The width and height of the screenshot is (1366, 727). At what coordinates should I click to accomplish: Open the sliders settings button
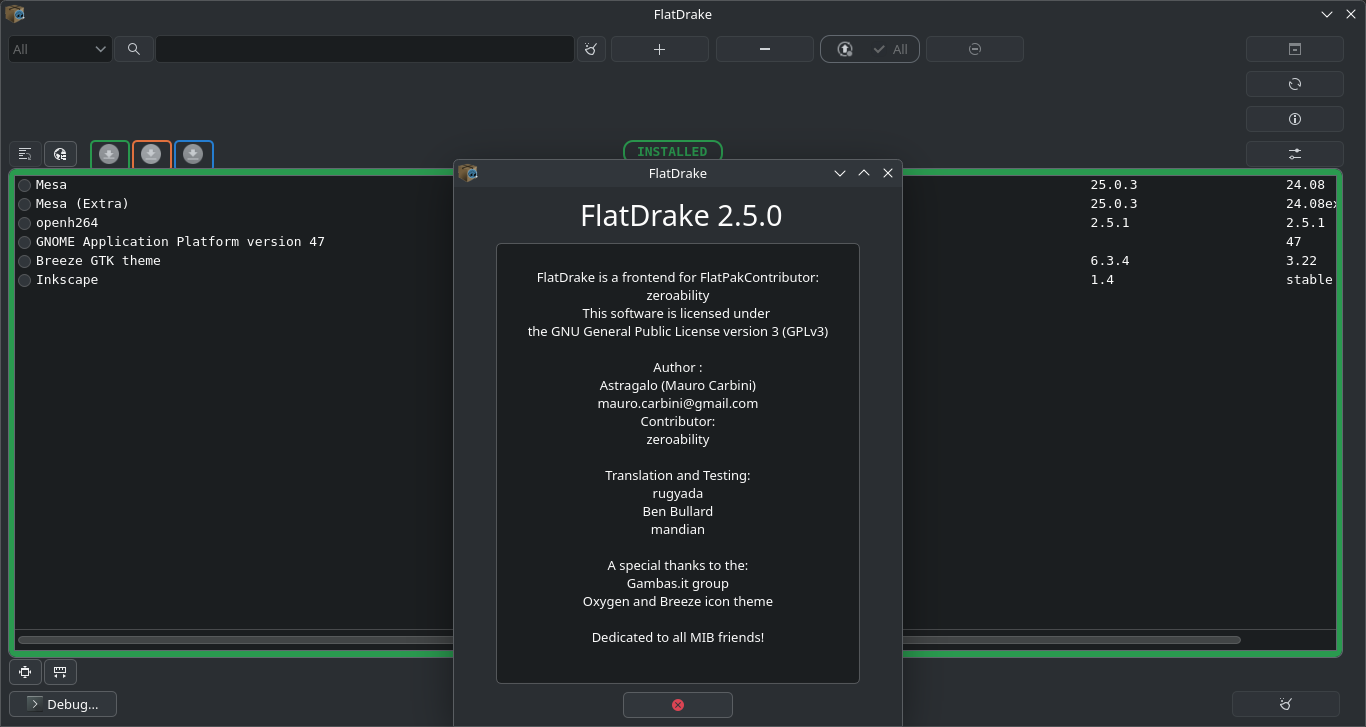1294,154
